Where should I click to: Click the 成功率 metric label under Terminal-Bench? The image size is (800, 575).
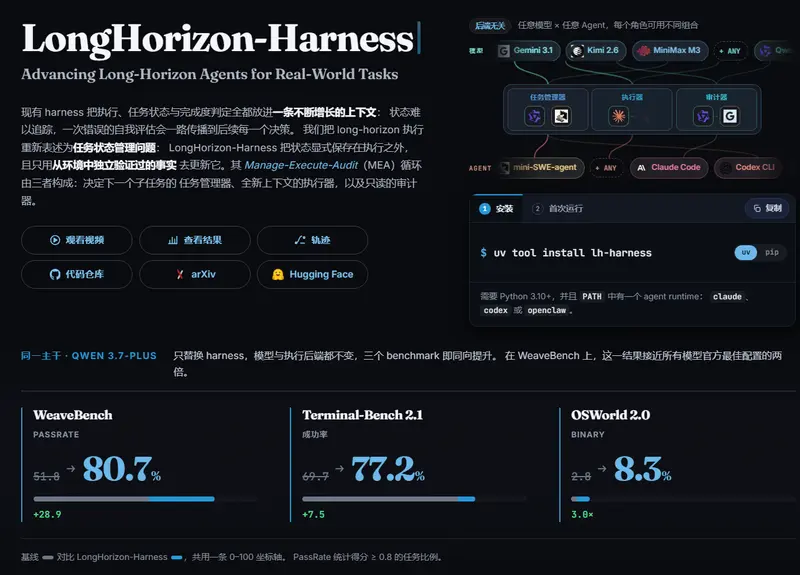[x=315, y=435]
